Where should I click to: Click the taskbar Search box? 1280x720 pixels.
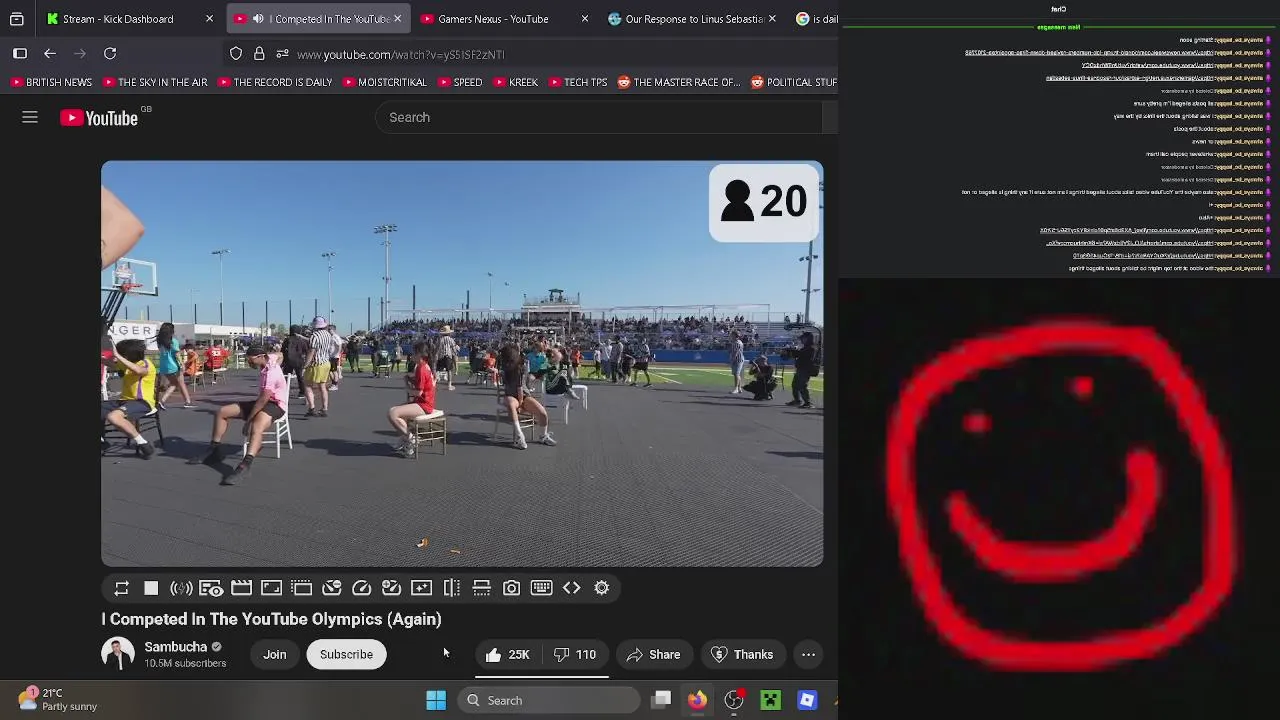coord(548,700)
